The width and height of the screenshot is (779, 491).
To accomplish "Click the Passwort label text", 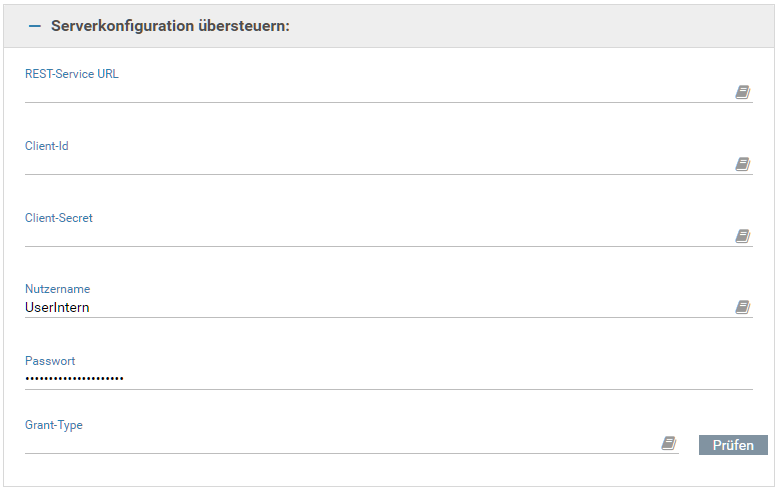I will click(50, 361).
